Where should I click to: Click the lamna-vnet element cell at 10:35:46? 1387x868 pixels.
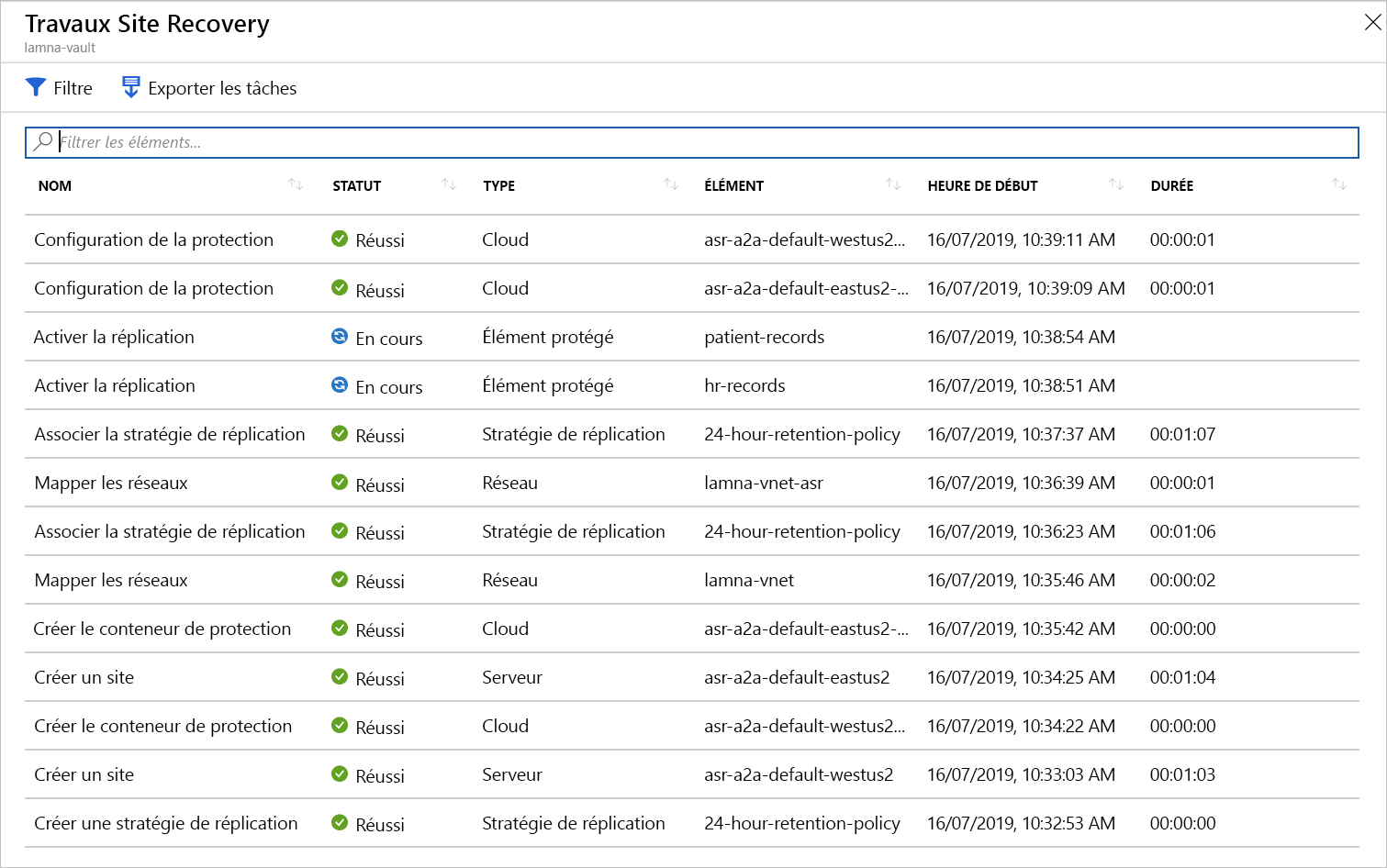(749, 580)
